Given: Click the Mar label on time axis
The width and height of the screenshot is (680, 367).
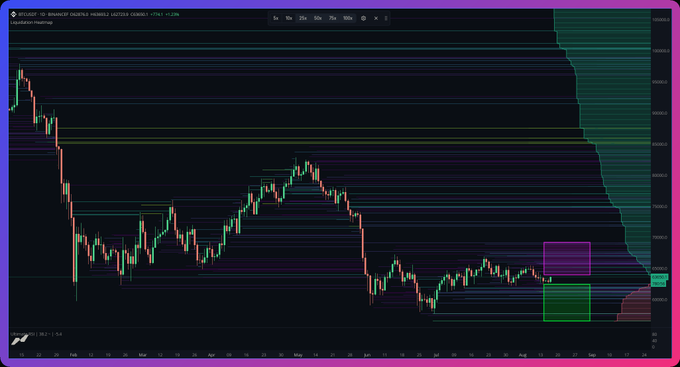Looking at the screenshot, I should pyautogui.click(x=142, y=355).
